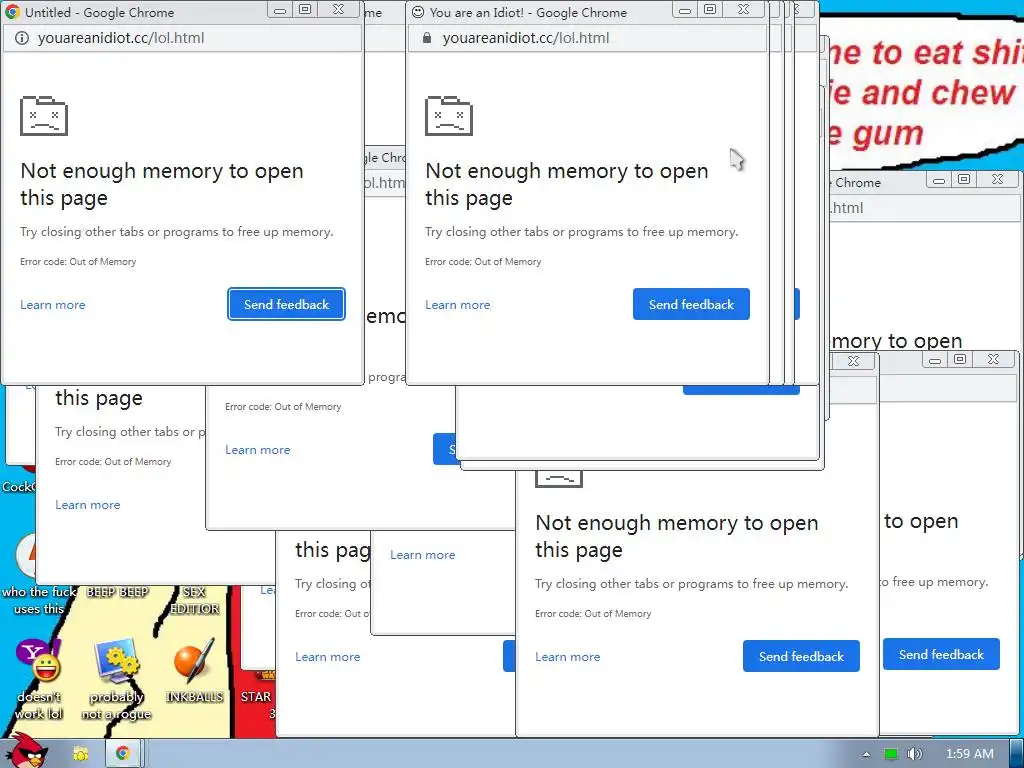Viewport: 1024px width, 768px height.
Task: Click Send feedback in You are an Idiot window
Action: pyautogui.click(x=691, y=304)
